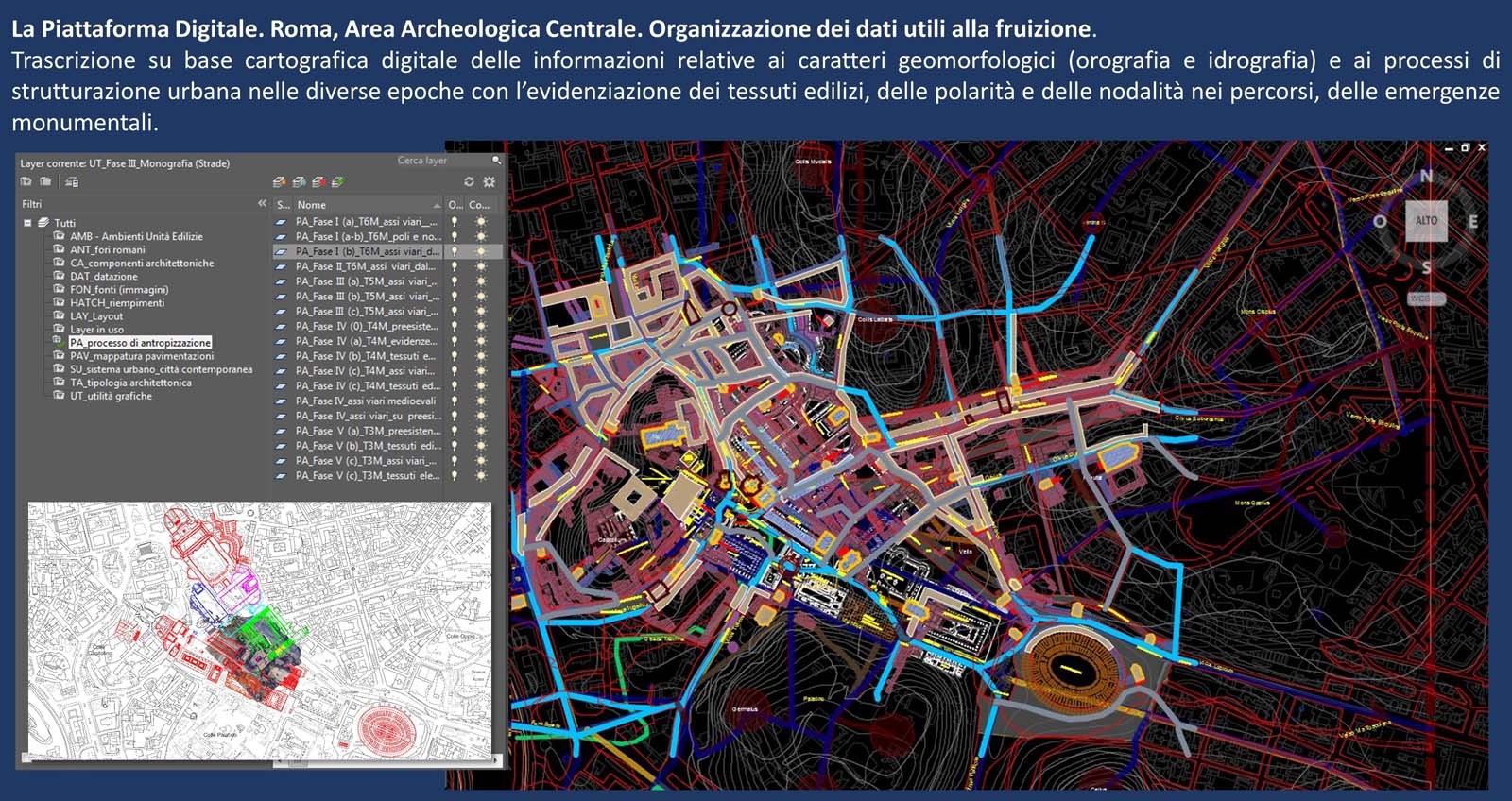1512x801 pixels.
Task: Select the PA_Fase V (a)_T3M layer row
Action: click(x=367, y=431)
